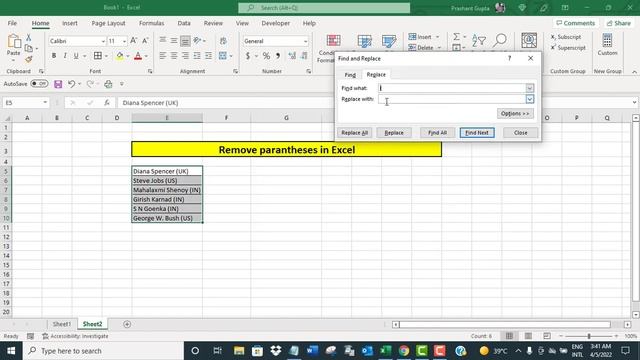Screen dimensions: 640x360
Task: Click the Share button
Action: 619,23
